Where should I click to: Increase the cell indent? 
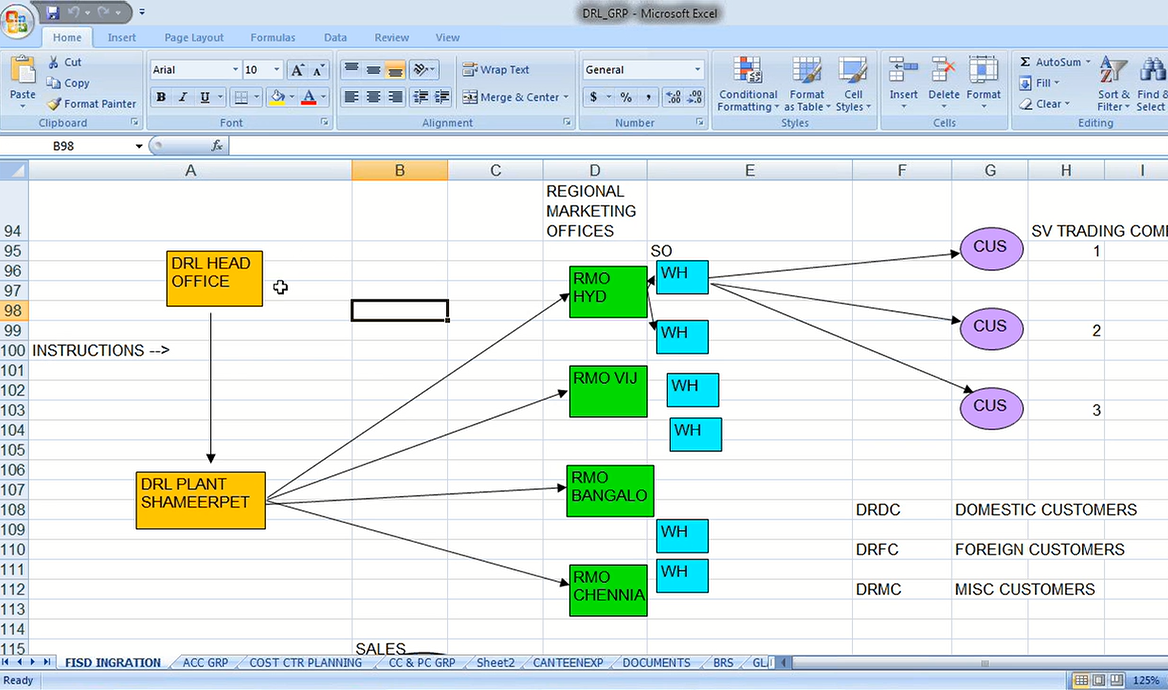(442, 97)
